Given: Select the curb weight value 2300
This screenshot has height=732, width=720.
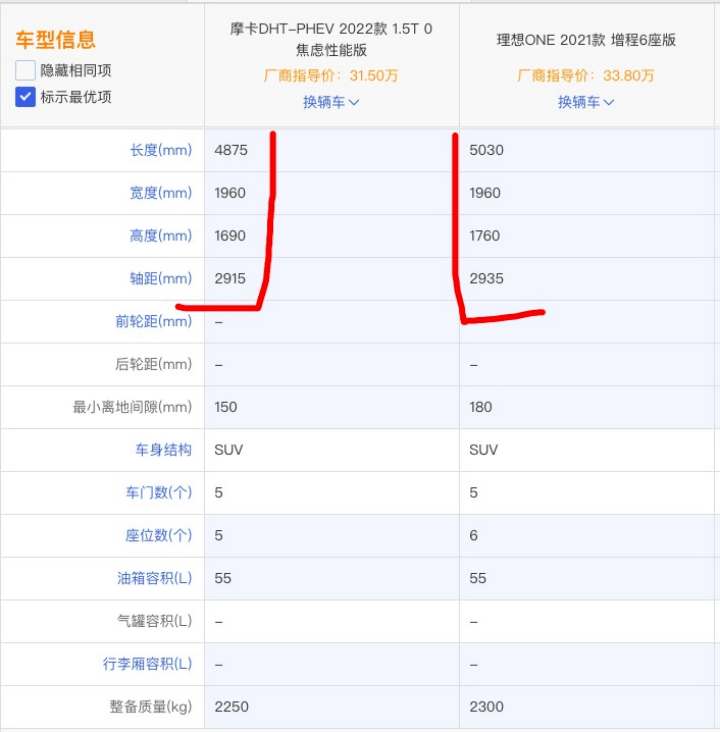Looking at the screenshot, I should (487, 707).
